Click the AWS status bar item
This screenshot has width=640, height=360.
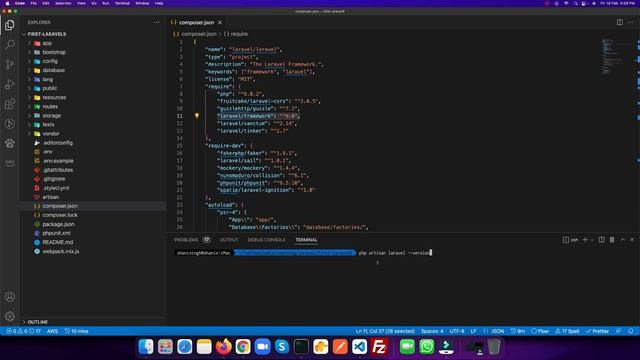point(52,331)
